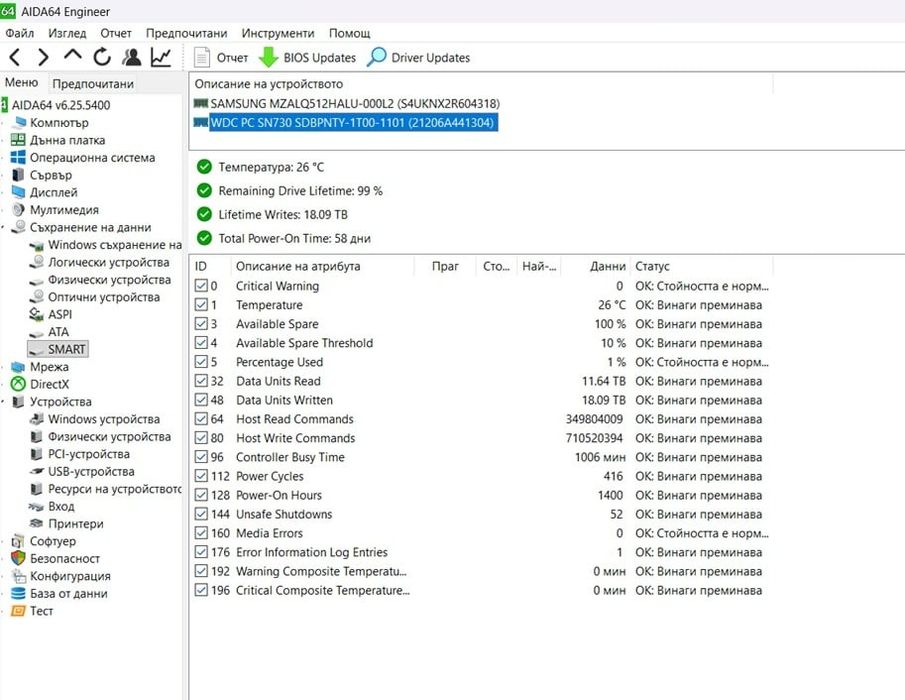This screenshot has width=905, height=700.
Task: Click the DirectX Xbox icon
Action: [x=18, y=384]
